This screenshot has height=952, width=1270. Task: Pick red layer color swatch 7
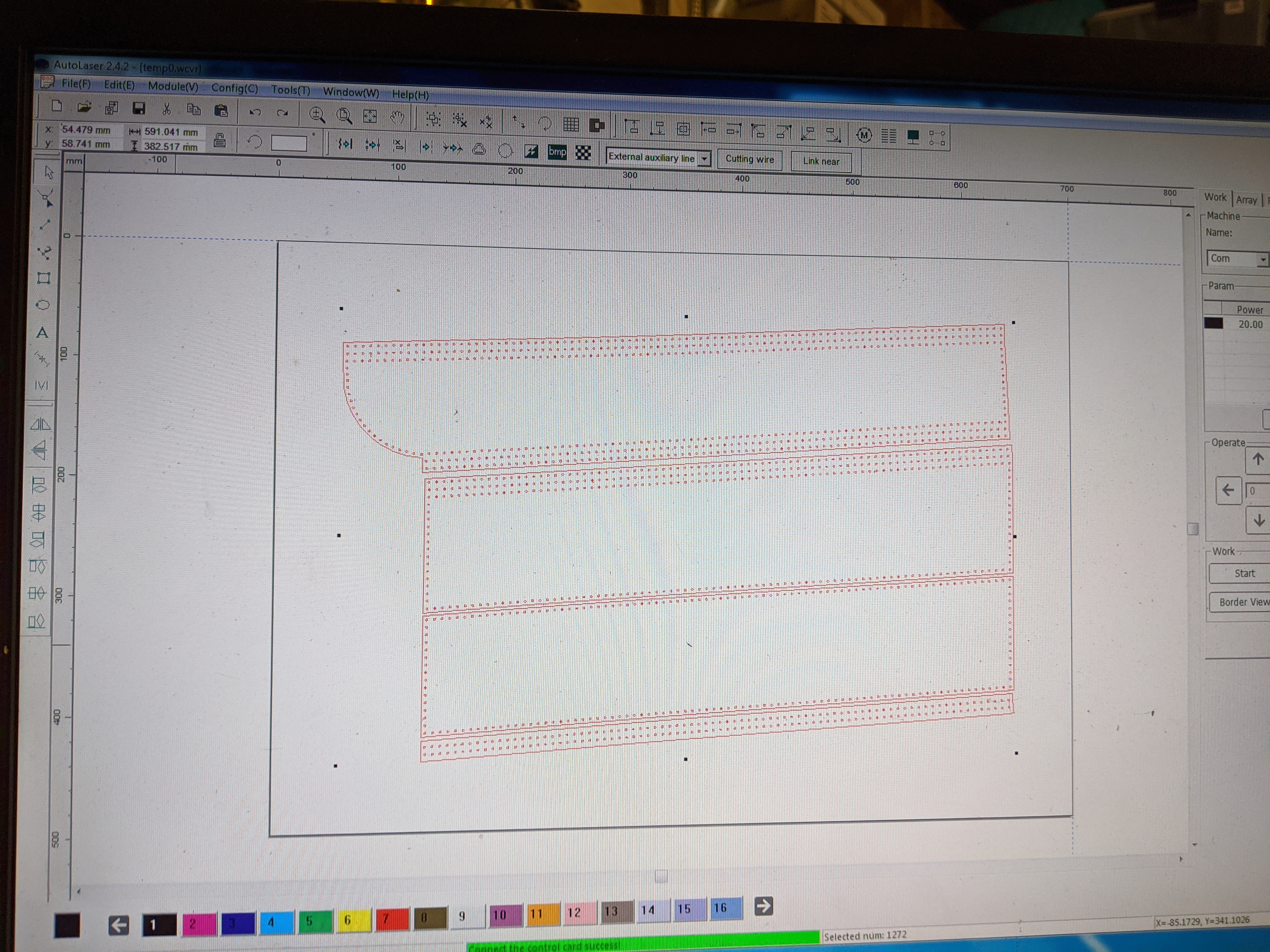coord(392,919)
